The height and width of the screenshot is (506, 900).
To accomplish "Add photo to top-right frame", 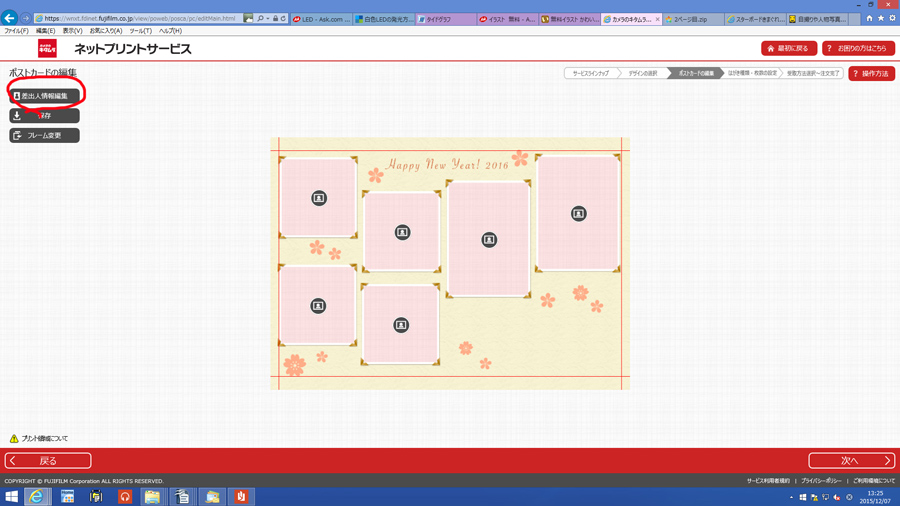I will click(x=578, y=214).
